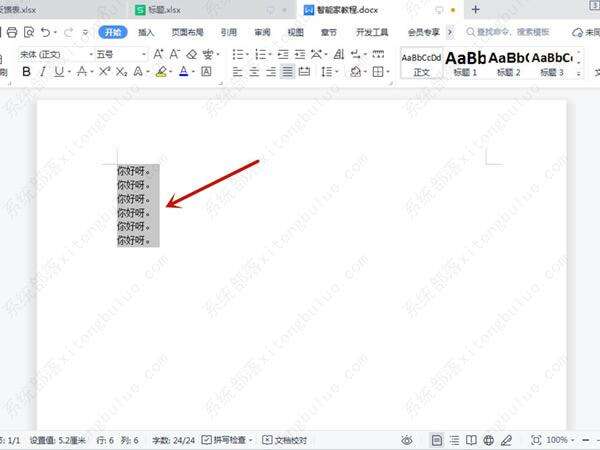
Task: Apply the 标题 3 style
Action: click(552, 63)
